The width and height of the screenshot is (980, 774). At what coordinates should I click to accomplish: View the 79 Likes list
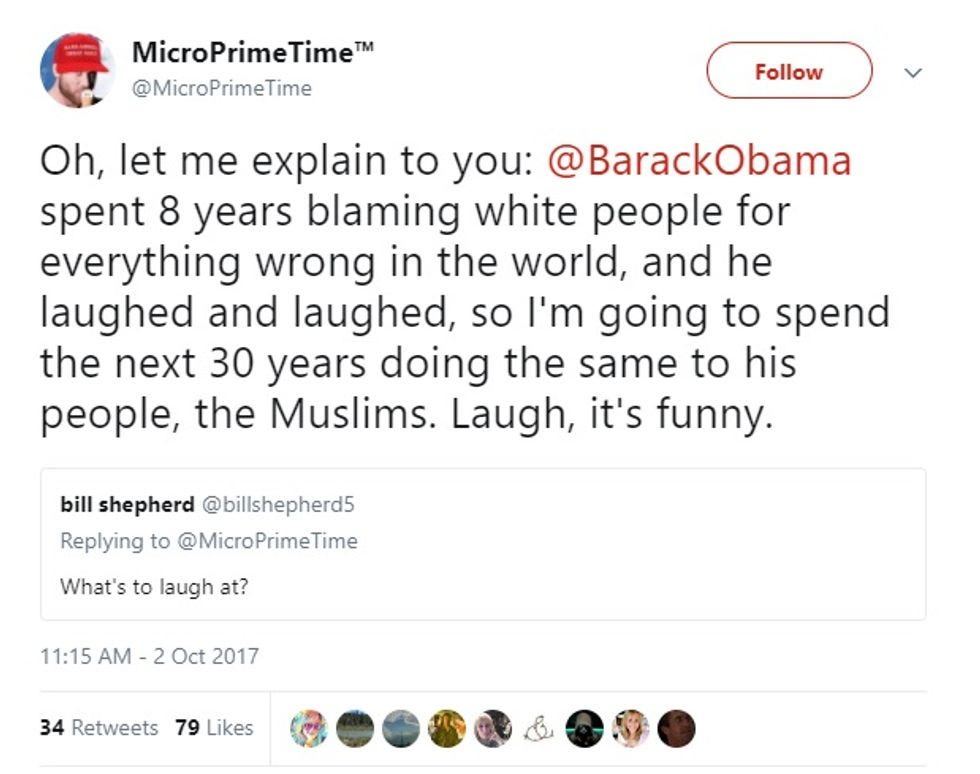(213, 728)
